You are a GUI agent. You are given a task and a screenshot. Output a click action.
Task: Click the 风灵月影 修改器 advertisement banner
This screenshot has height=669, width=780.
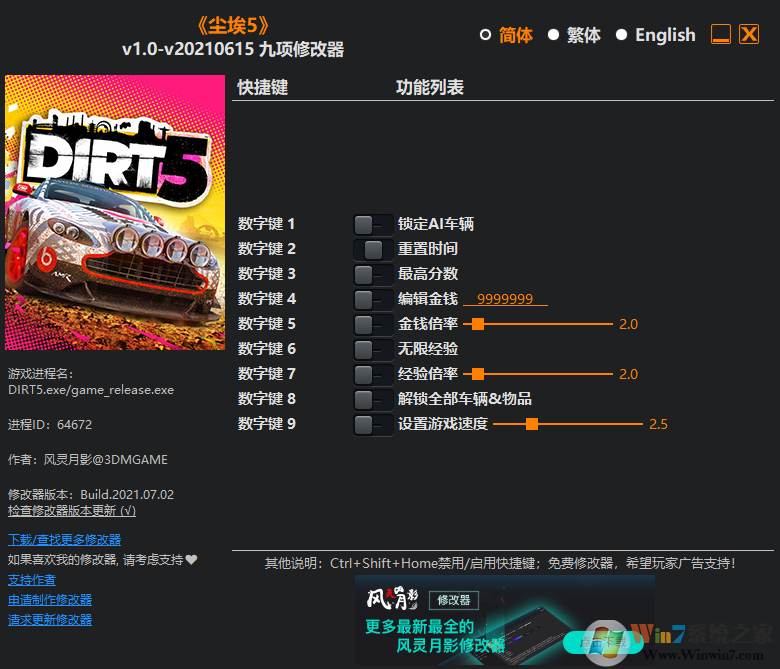(x=505, y=614)
